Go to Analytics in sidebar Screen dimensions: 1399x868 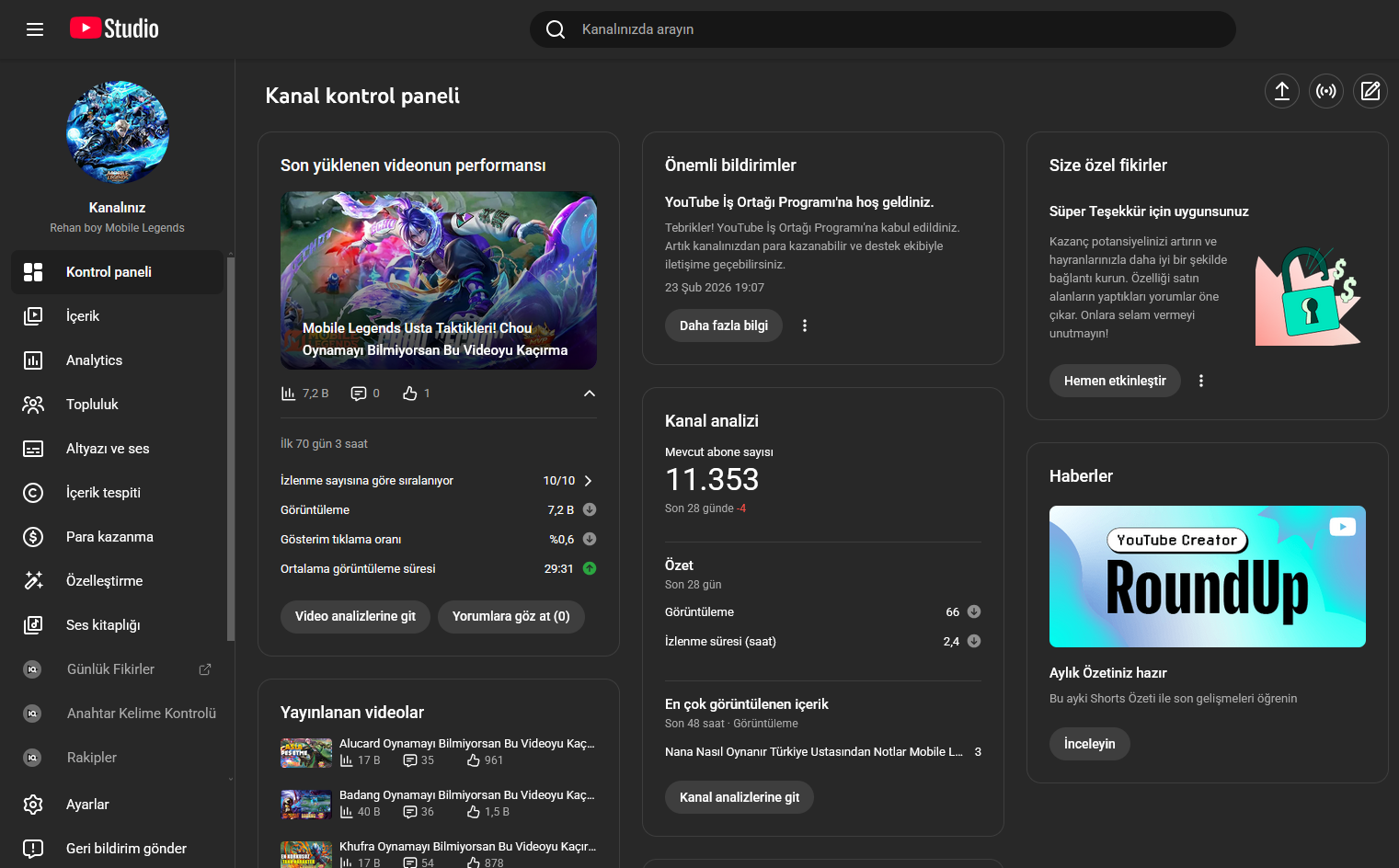(x=117, y=360)
